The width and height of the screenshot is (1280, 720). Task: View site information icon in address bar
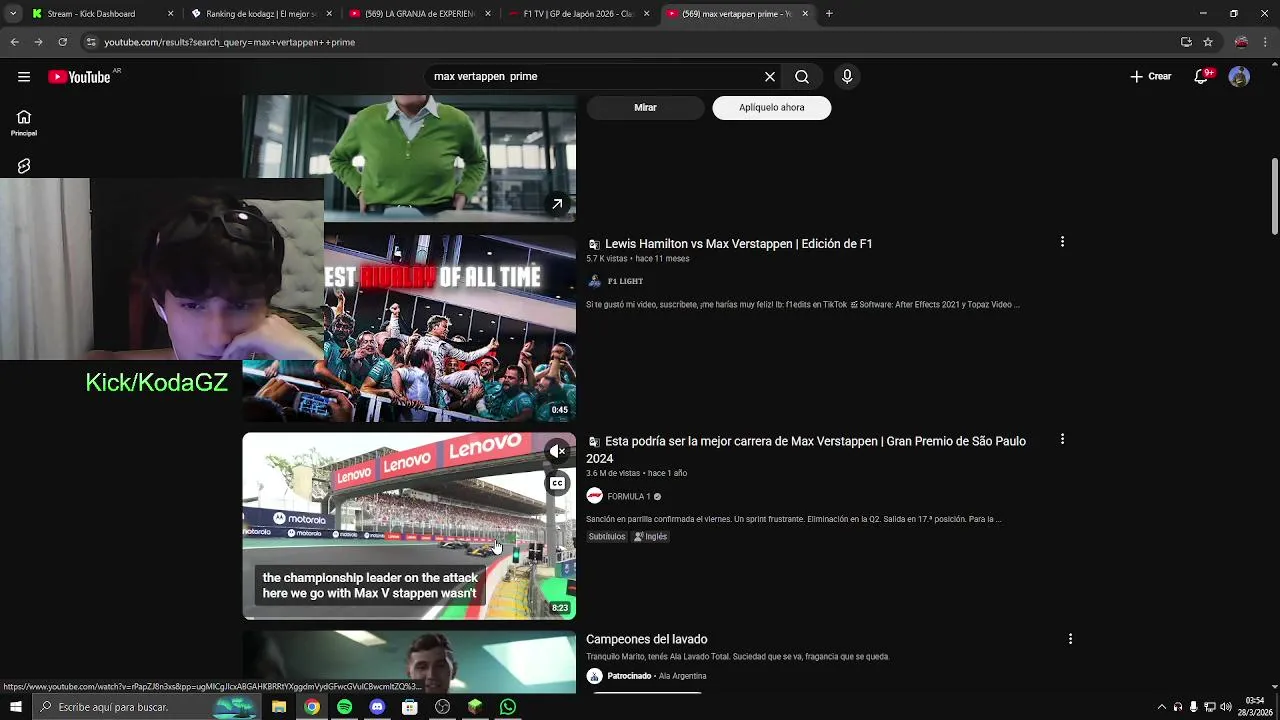pyautogui.click(x=91, y=42)
